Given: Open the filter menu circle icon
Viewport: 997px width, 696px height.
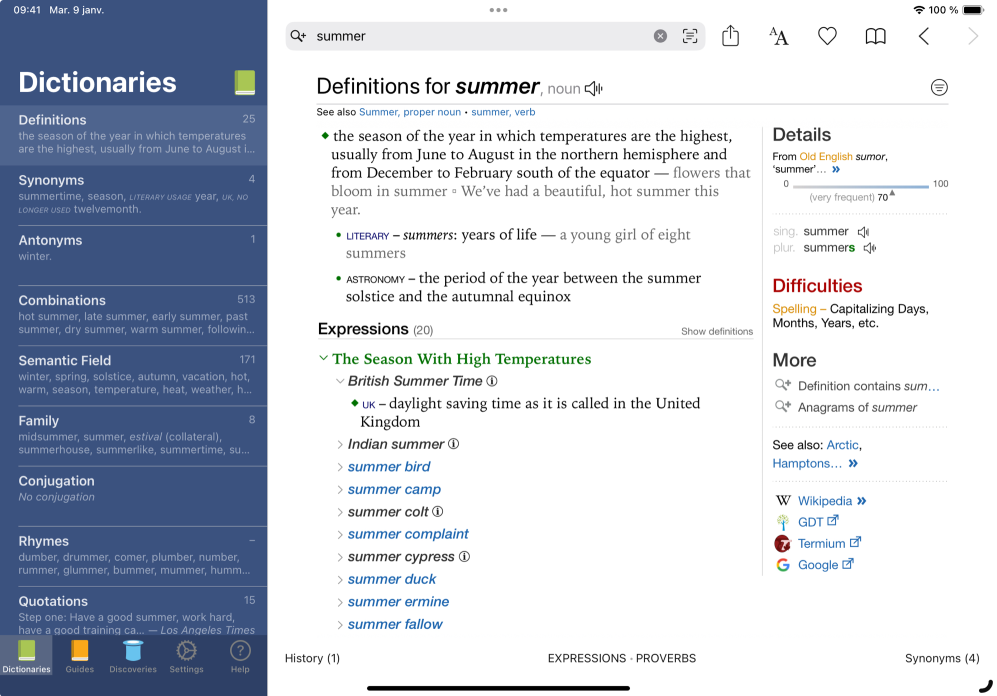Looking at the screenshot, I should pos(939,87).
